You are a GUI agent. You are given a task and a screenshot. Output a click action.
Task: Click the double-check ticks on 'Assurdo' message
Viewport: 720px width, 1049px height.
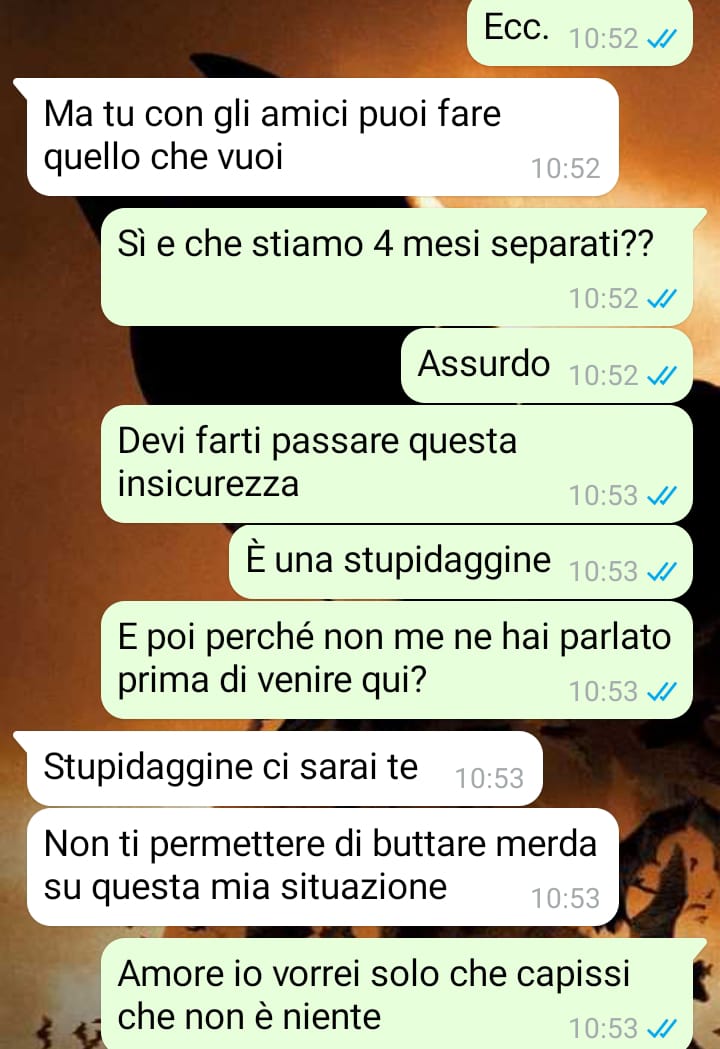tap(661, 377)
